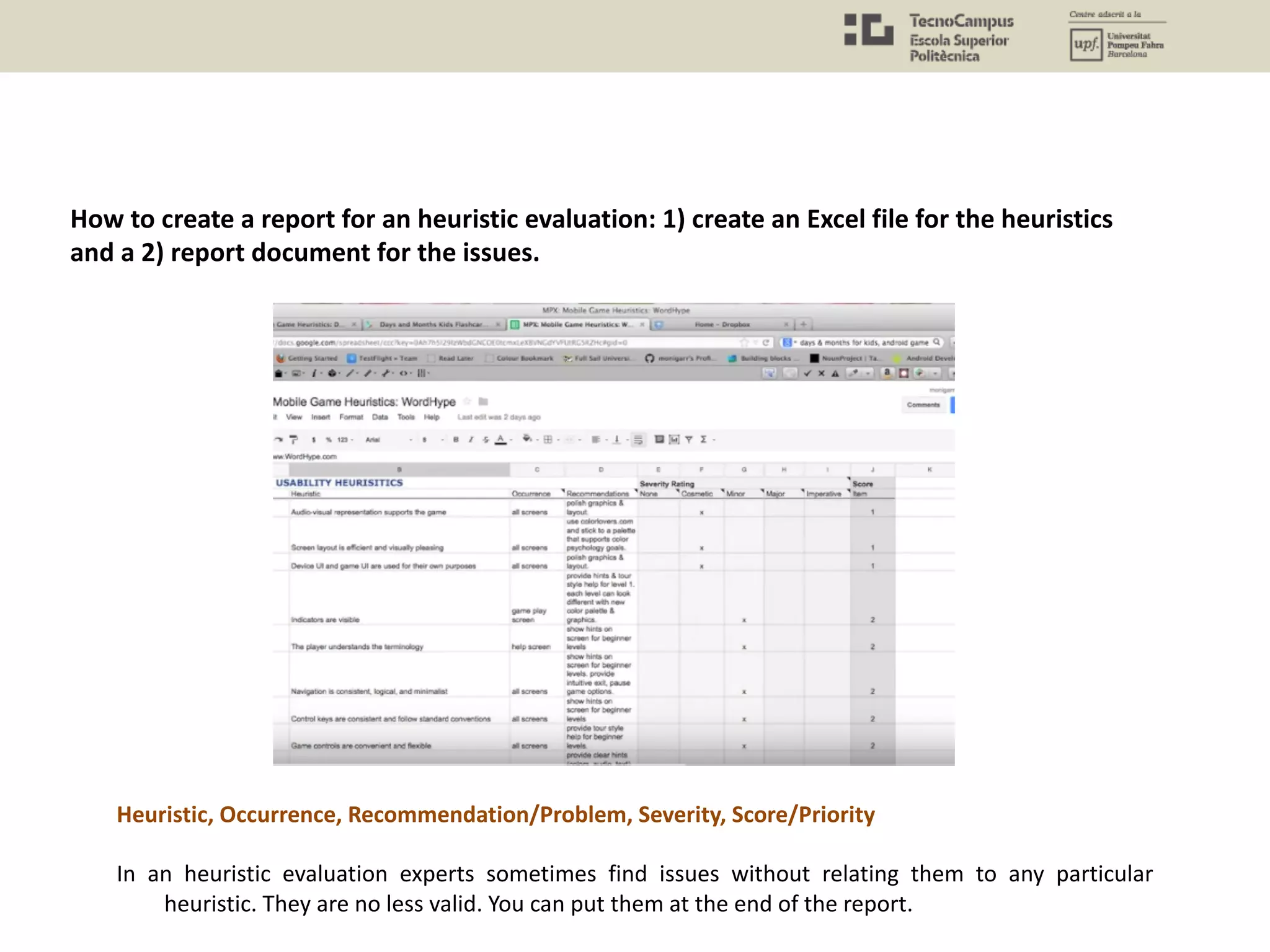Click the warning triangle icon in developer toolbar

pos(835,373)
